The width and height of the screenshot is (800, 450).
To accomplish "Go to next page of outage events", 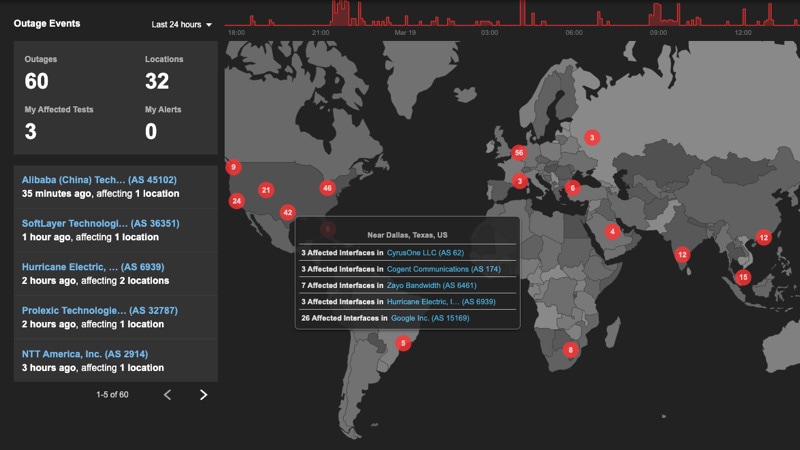I will [x=204, y=395].
